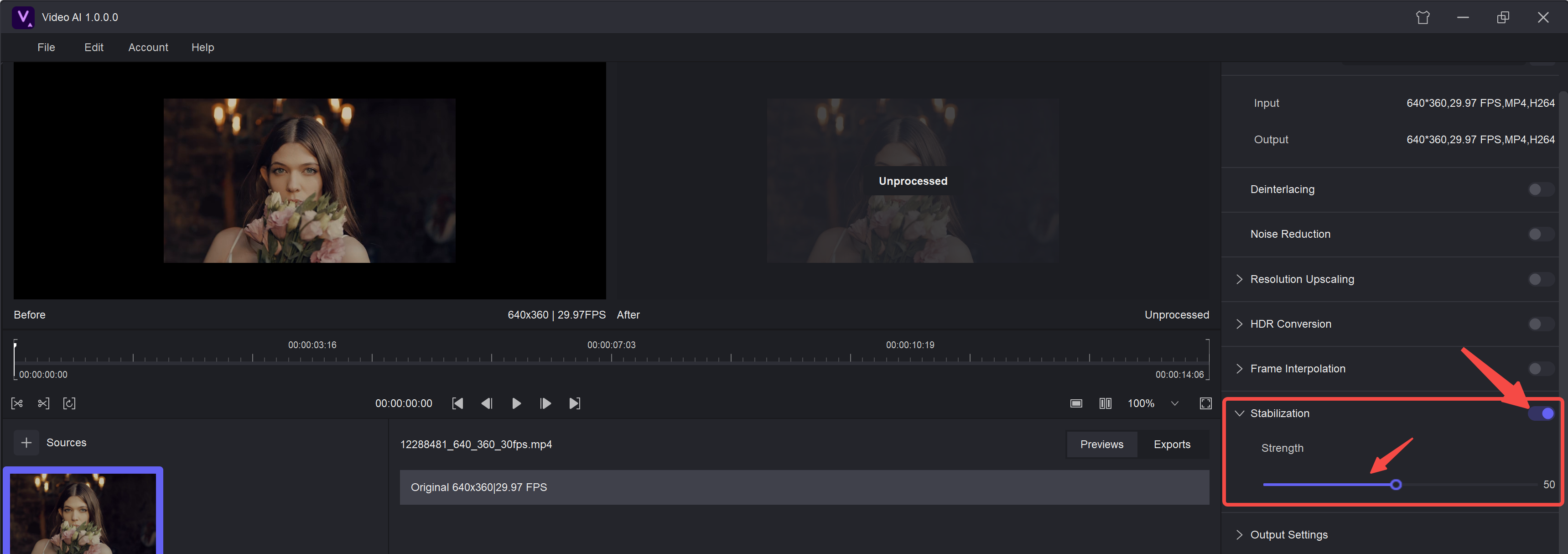
Task: Click the end timecode 00:00:14:06
Action: 1180,374
